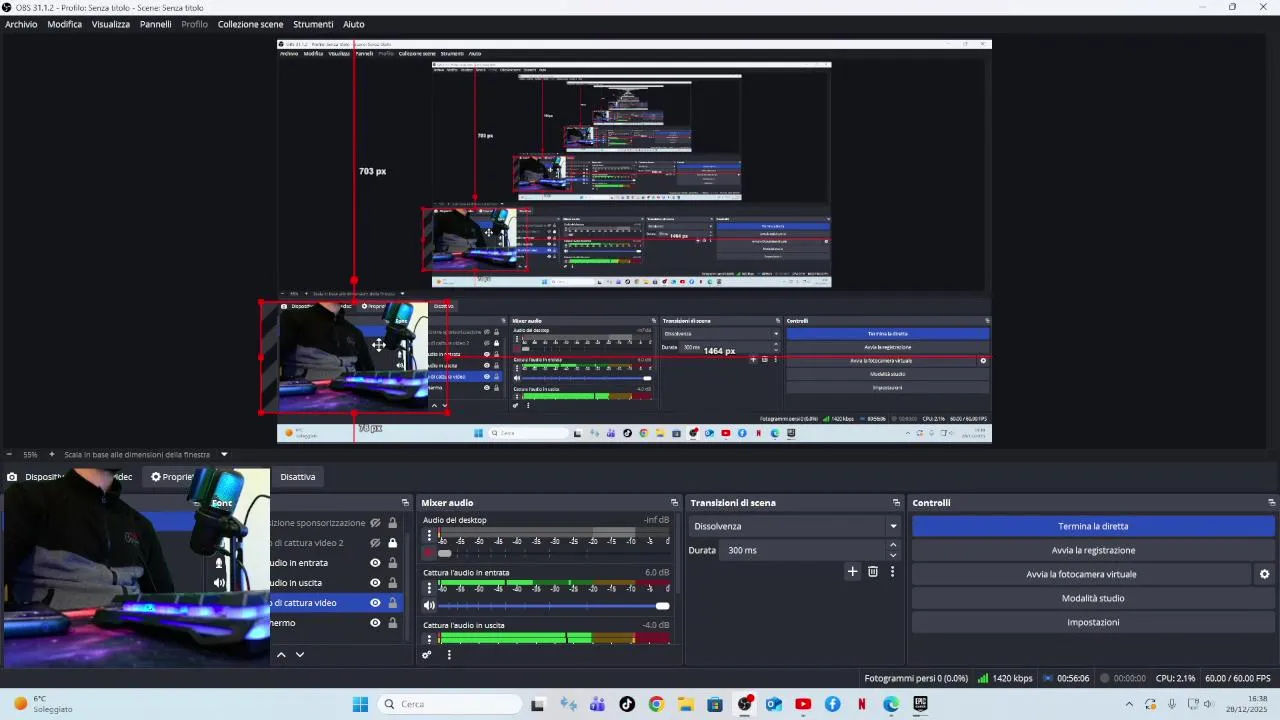Open the Strumenti menu
The image size is (1280, 720).
313,24
